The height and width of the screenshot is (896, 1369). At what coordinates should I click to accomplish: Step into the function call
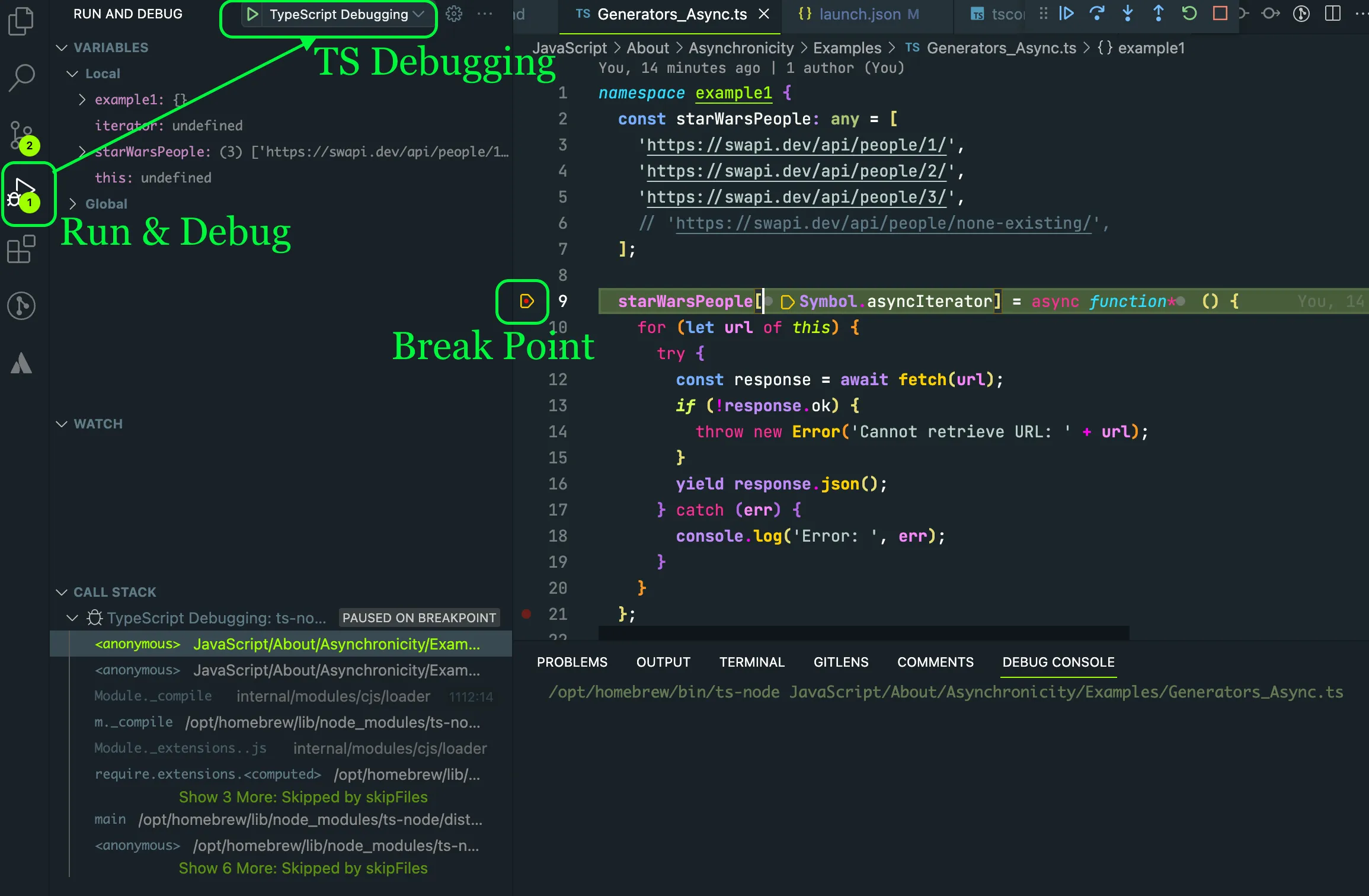[x=1128, y=14]
